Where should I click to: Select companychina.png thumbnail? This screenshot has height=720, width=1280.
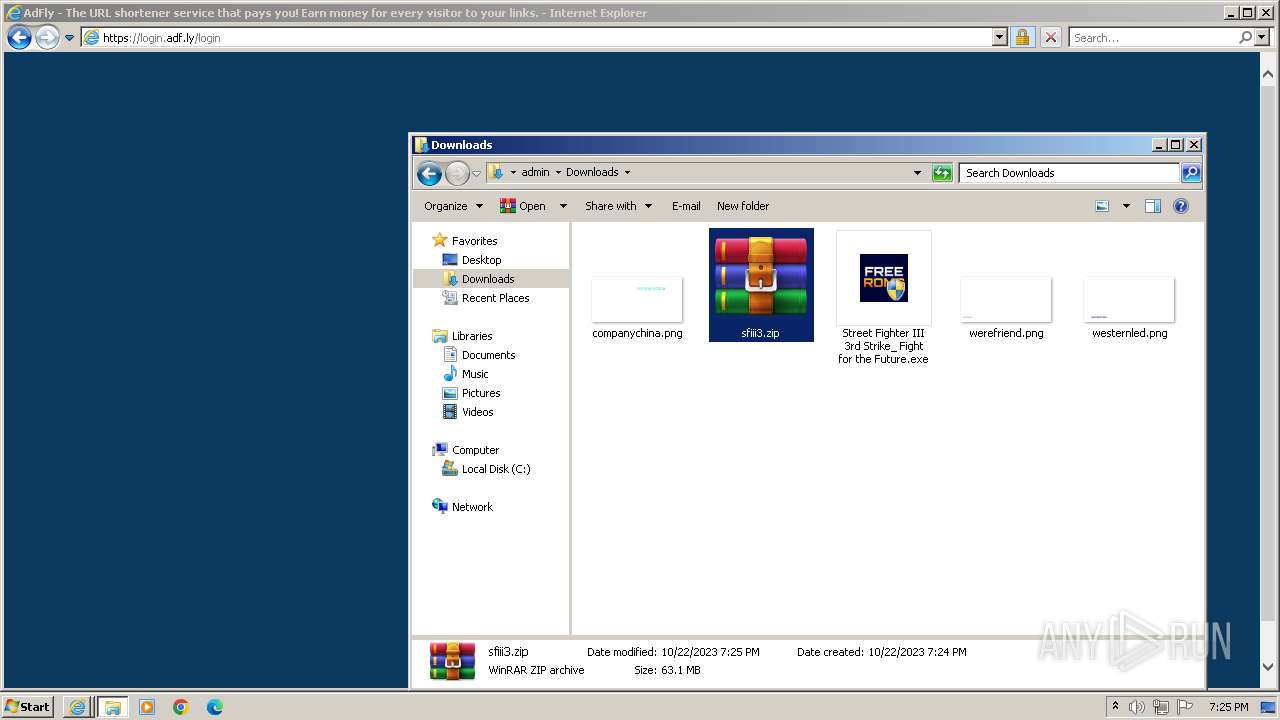point(637,300)
